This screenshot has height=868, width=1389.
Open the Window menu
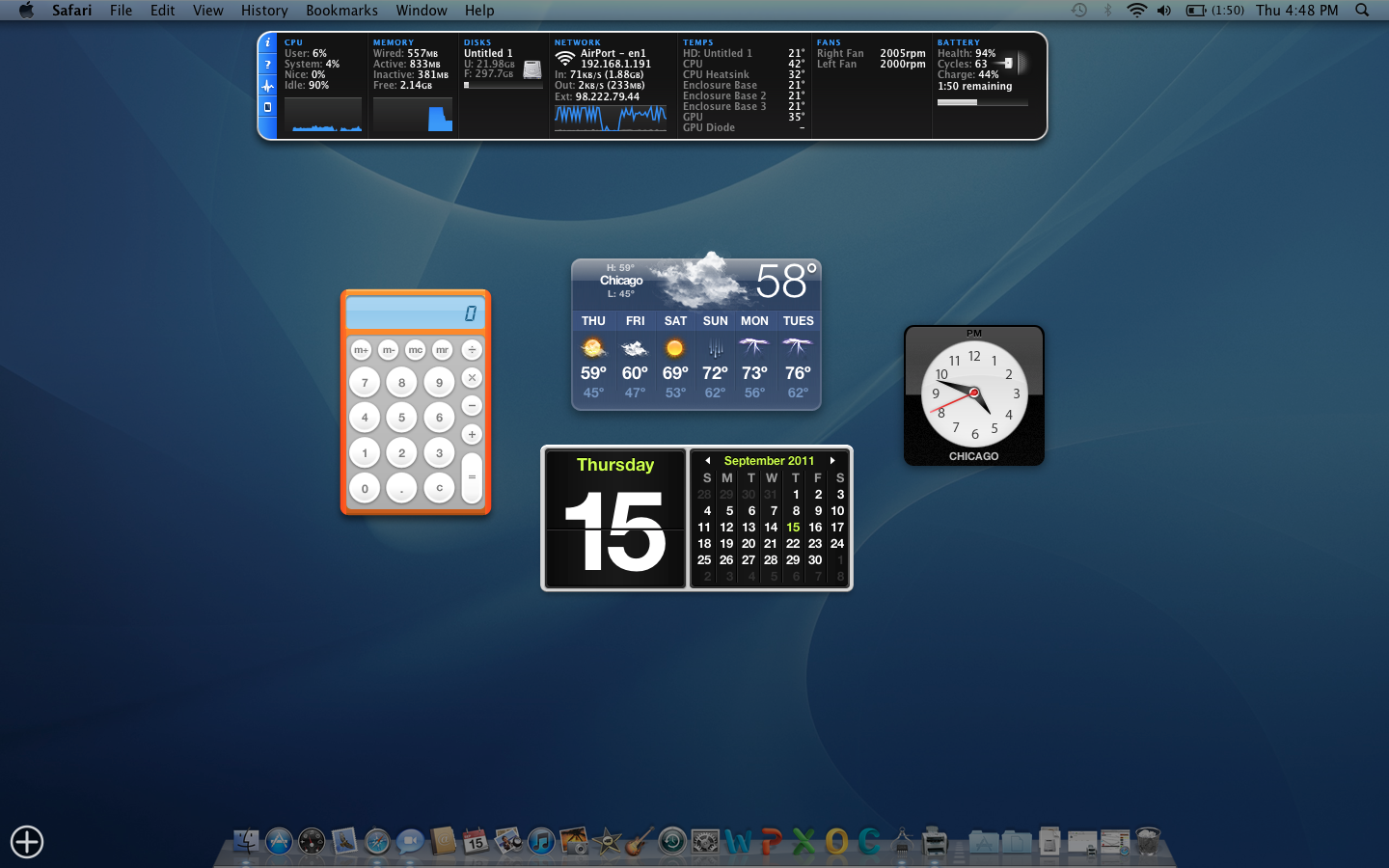(x=422, y=10)
